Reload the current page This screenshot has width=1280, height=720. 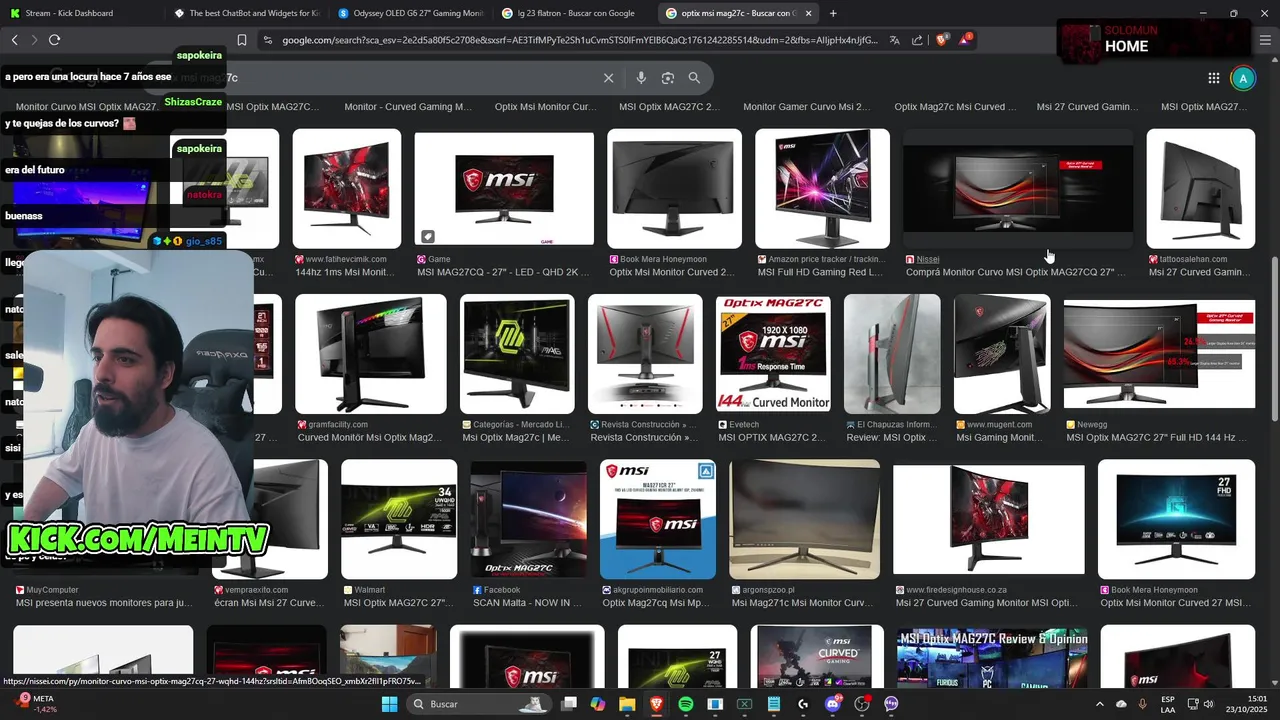[54, 40]
